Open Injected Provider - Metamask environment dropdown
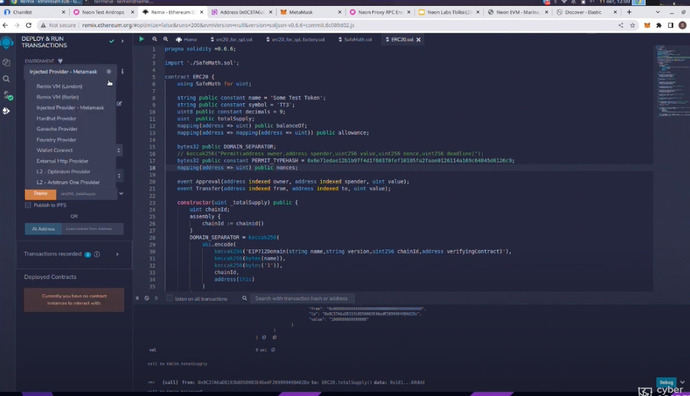 tap(70, 72)
